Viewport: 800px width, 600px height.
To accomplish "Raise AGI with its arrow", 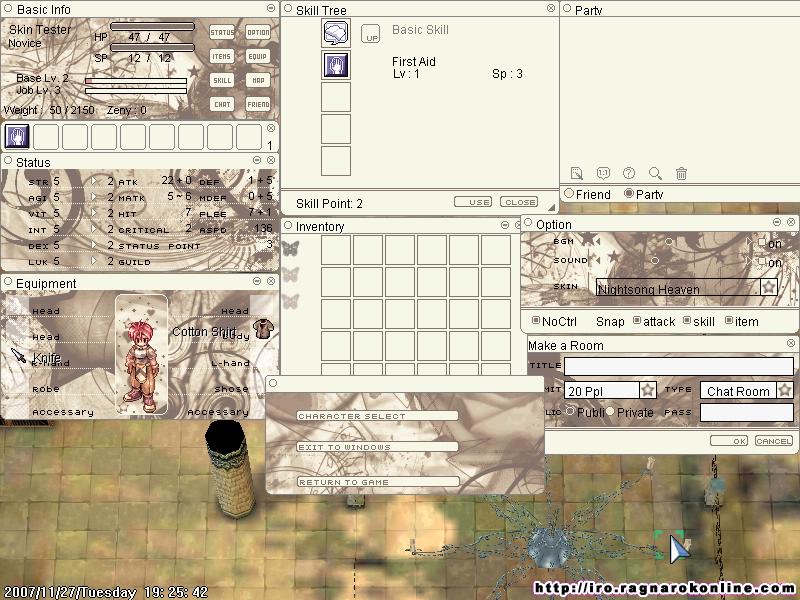I will coord(94,197).
